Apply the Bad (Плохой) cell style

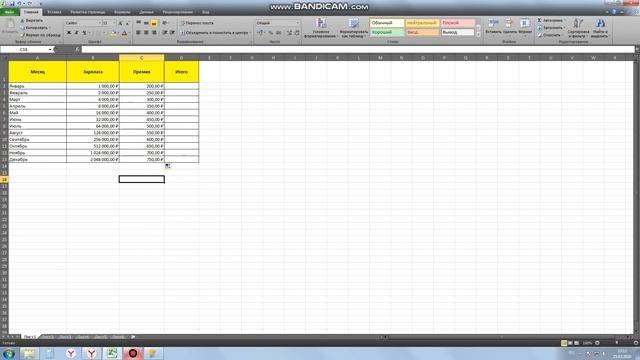click(458, 23)
